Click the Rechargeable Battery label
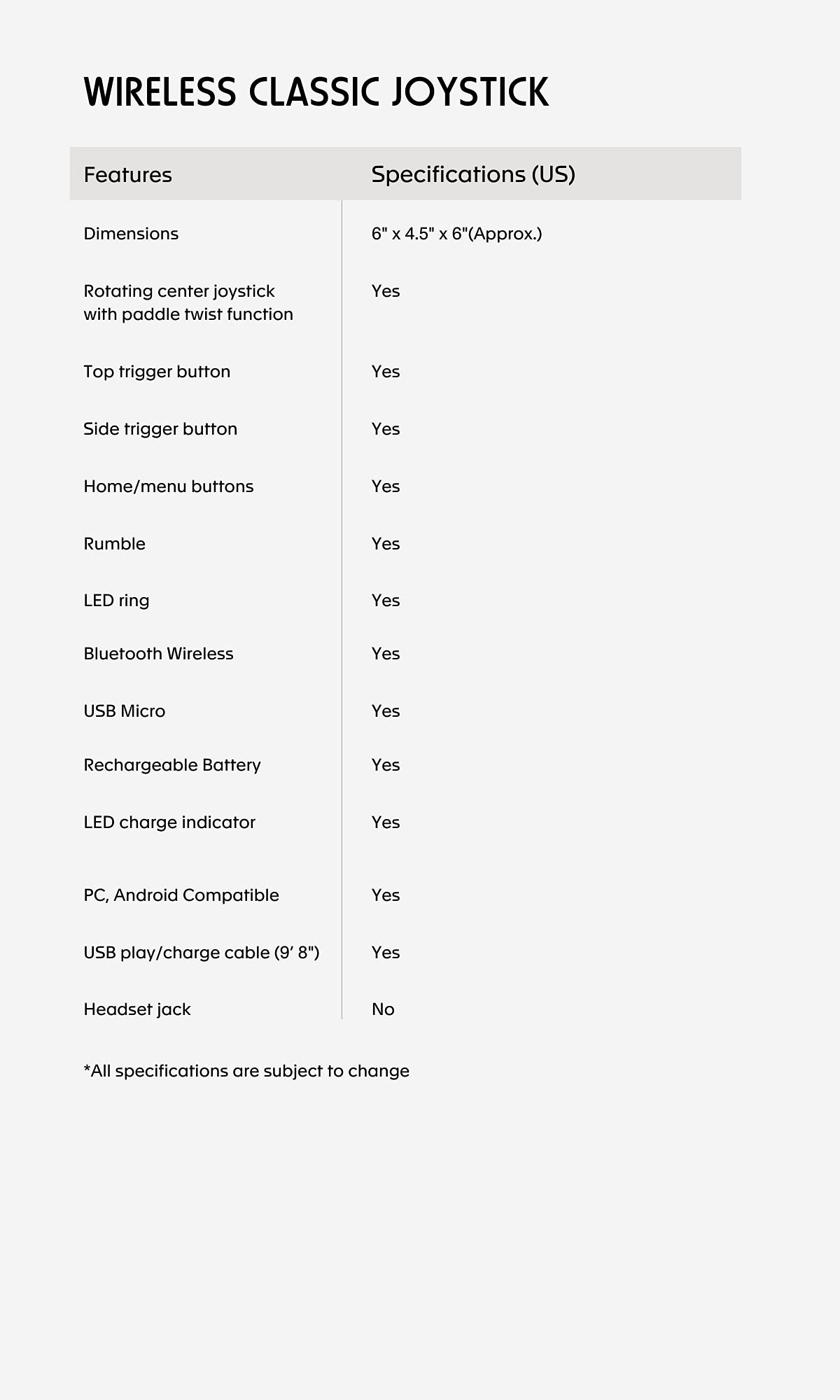The width and height of the screenshot is (840, 1400). coord(171,765)
